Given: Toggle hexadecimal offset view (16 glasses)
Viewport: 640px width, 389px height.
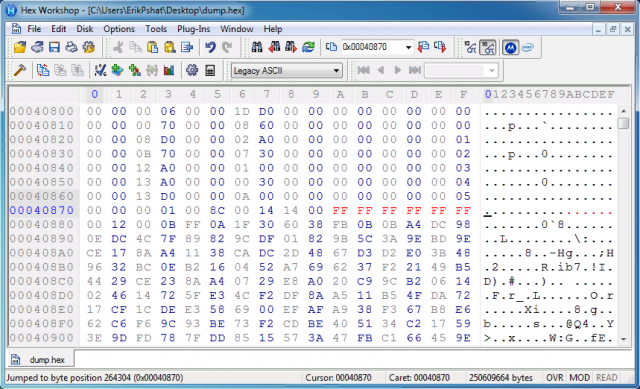Looking at the screenshot, I should [487, 47].
